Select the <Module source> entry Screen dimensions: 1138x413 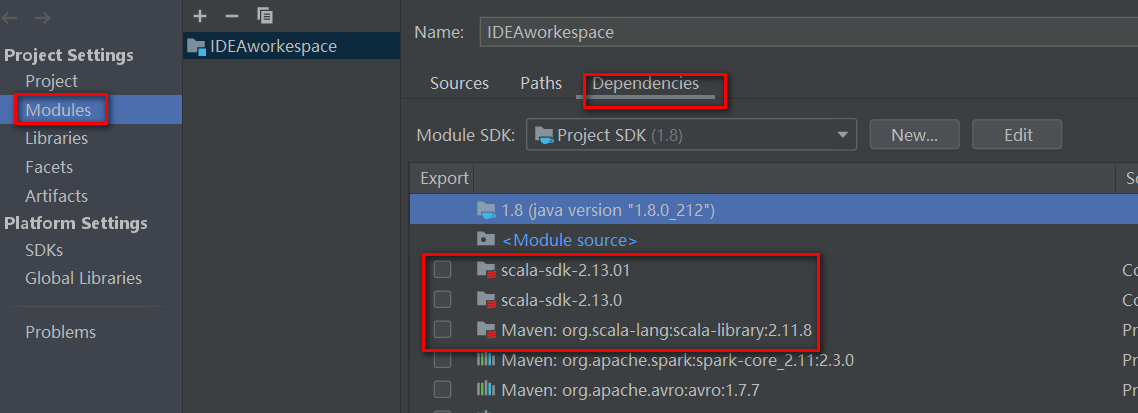(x=569, y=240)
